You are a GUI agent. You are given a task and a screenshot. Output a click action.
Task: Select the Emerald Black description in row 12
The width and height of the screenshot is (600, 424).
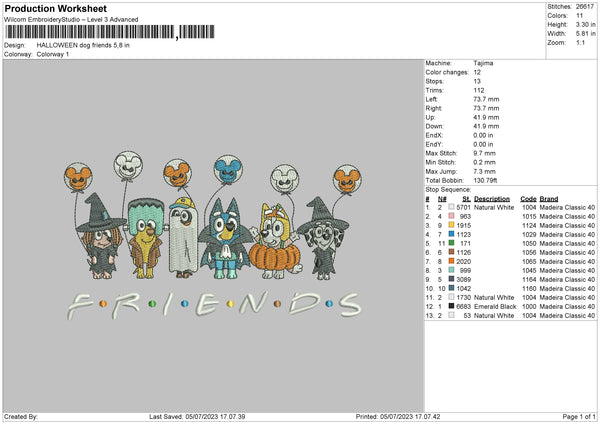(495, 307)
